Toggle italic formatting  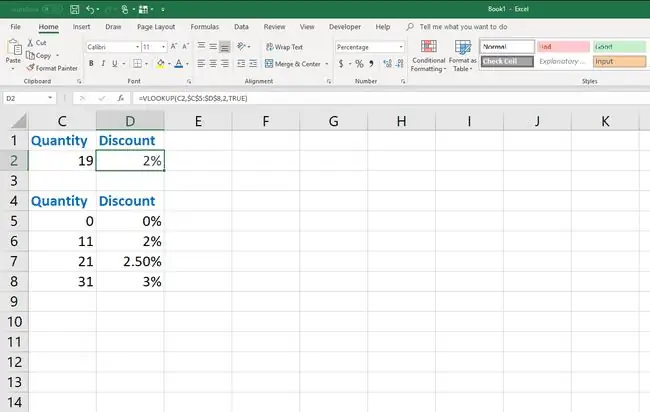103,63
